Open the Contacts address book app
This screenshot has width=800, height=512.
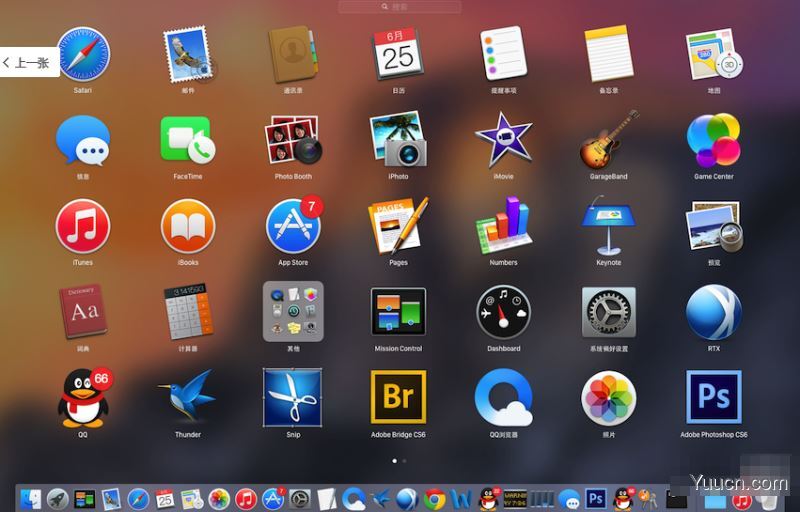click(293, 54)
